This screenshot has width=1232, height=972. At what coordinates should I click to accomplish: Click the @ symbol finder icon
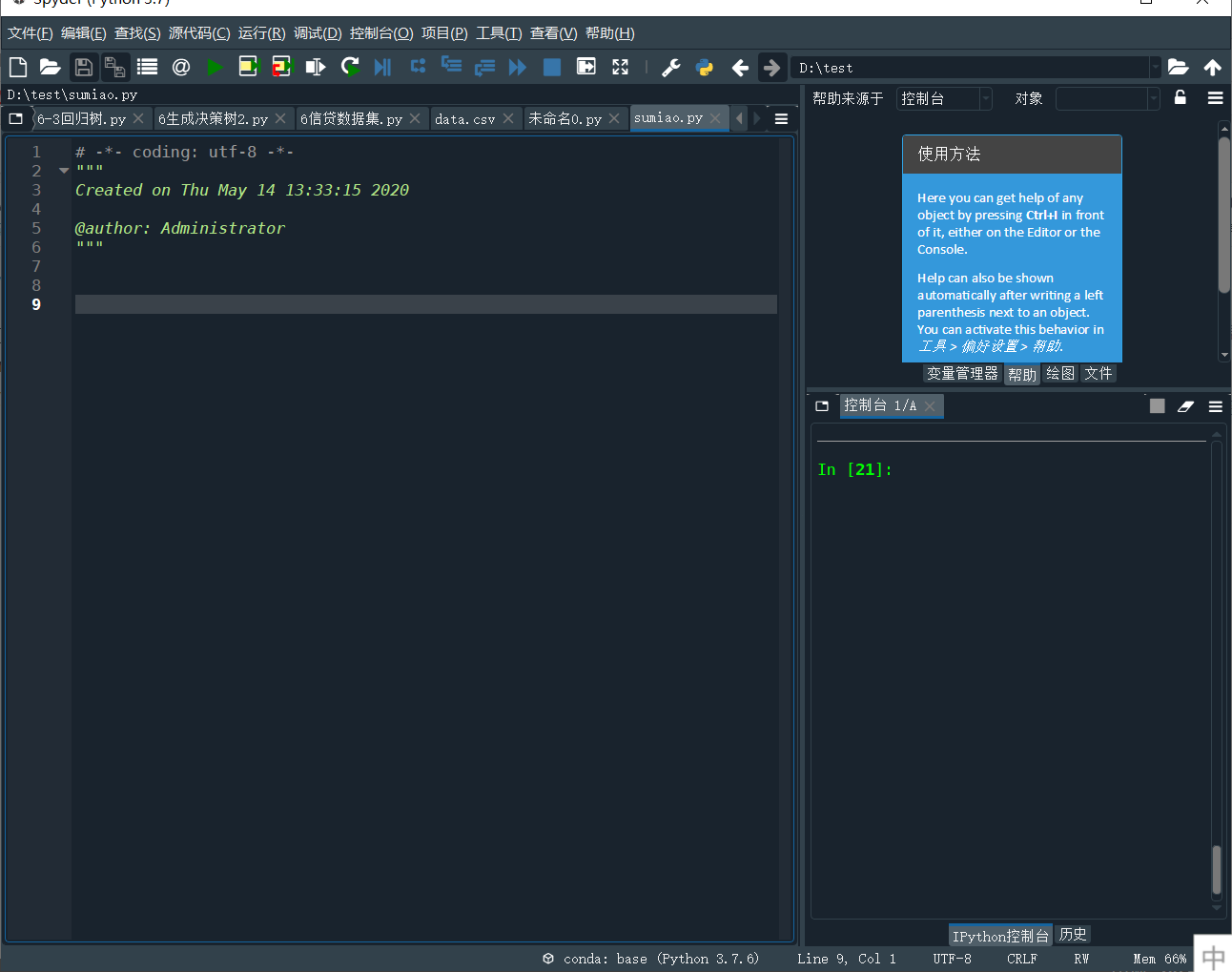point(181,67)
